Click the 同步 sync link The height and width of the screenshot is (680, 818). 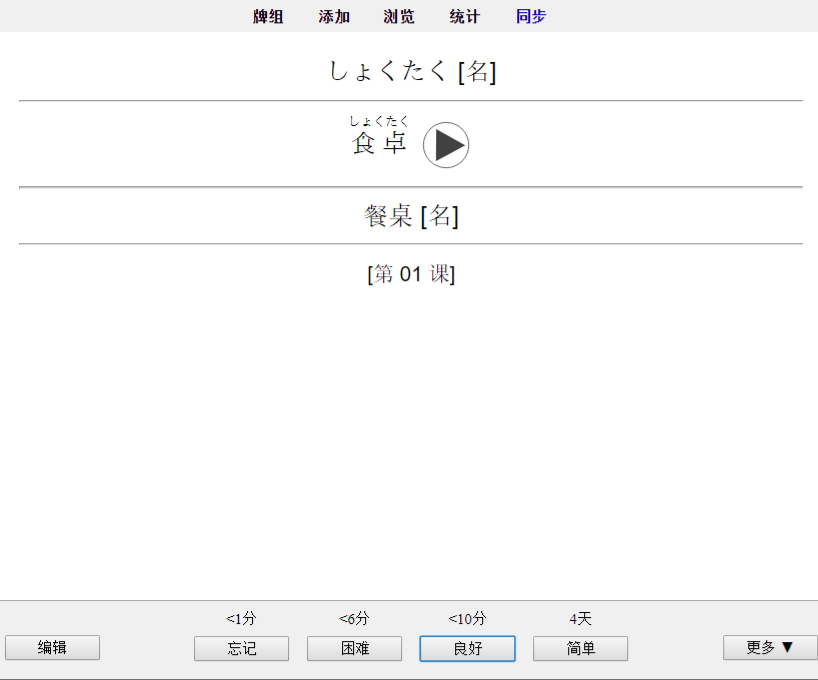click(x=531, y=17)
